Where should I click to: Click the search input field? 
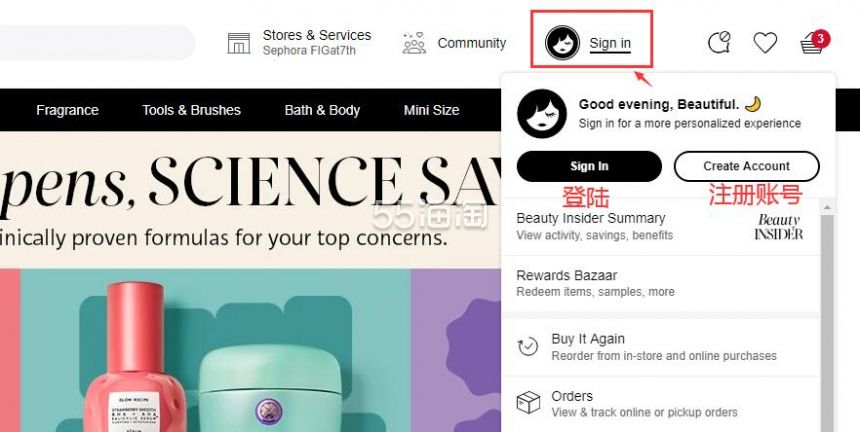(x=96, y=43)
